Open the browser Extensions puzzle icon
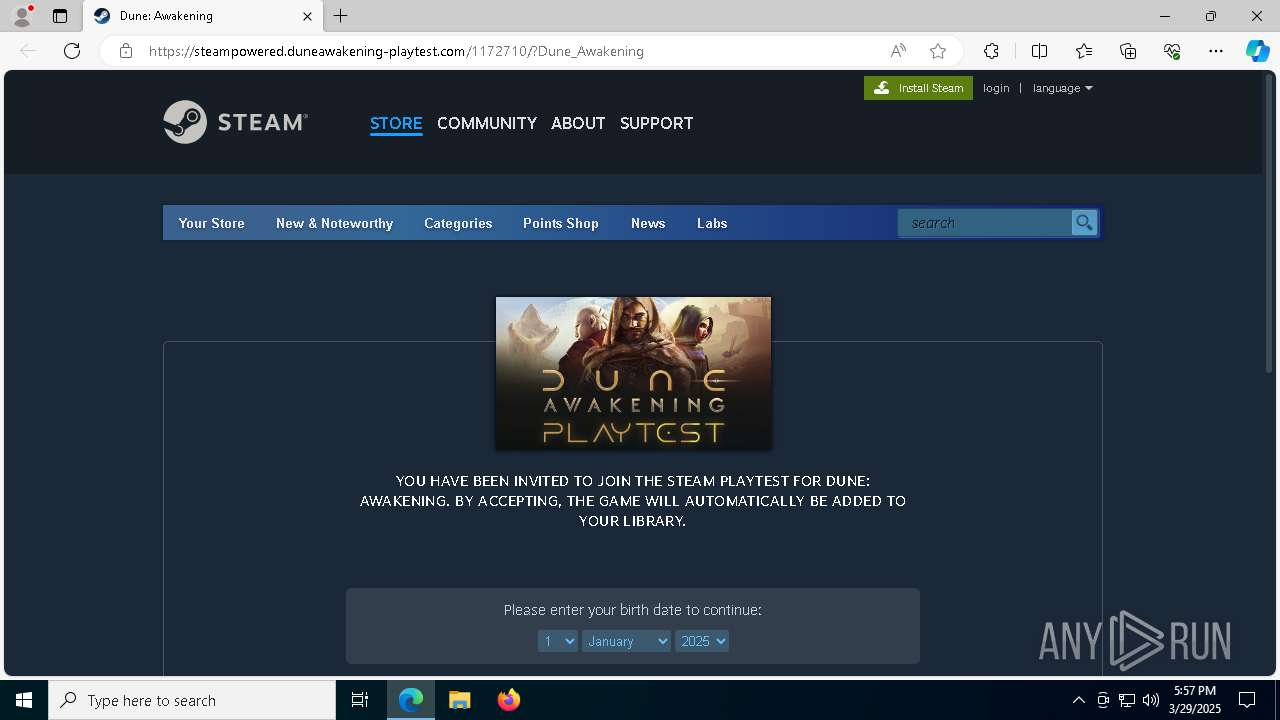The image size is (1280, 720). coord(991,51)
